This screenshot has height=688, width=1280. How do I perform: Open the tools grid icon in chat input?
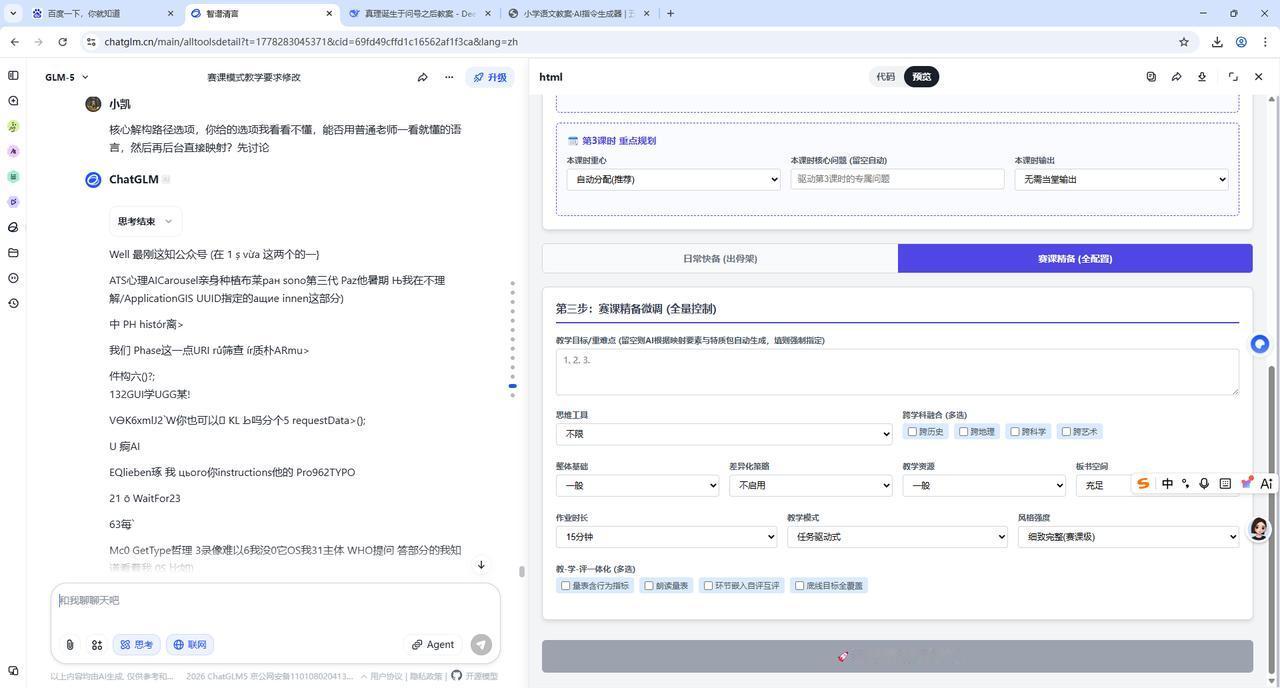pos(97,645)
